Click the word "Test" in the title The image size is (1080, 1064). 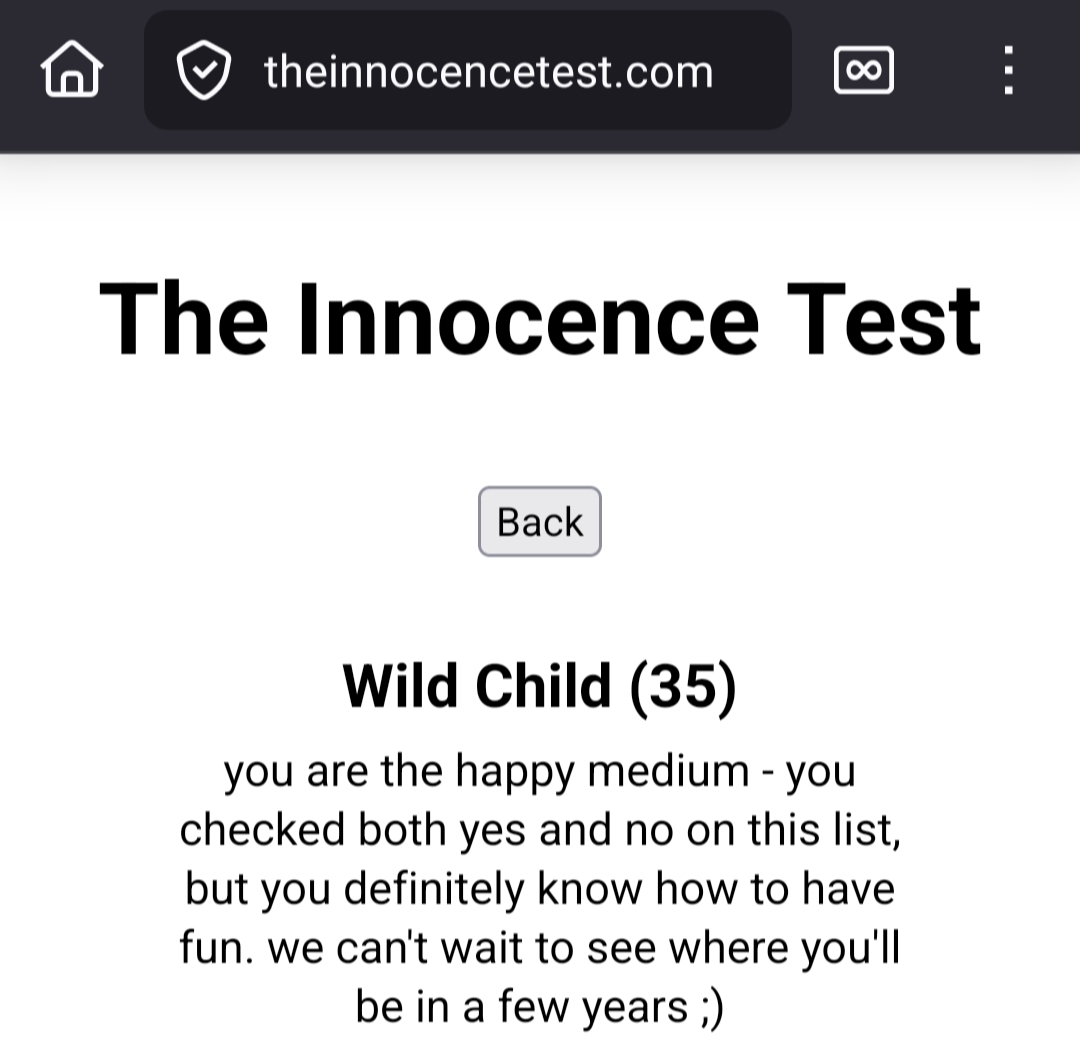coord(884,320)
